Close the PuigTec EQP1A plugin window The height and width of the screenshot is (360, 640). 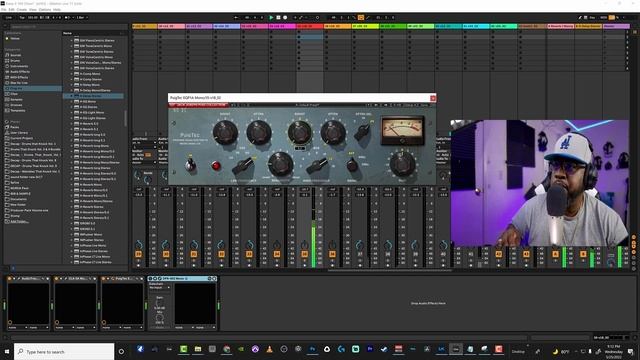[433, 98]
